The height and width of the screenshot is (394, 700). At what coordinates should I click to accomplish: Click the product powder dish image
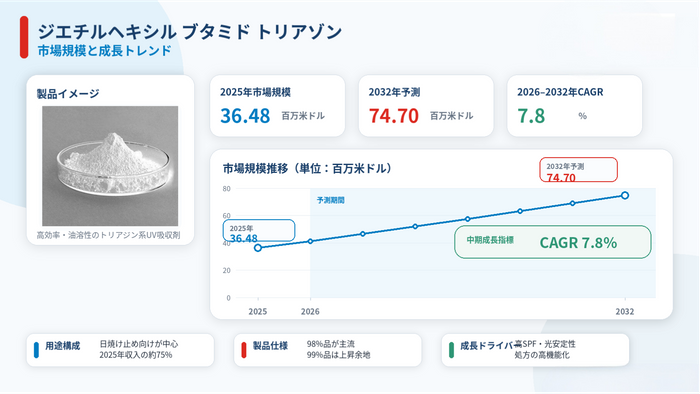pyautogui.click(x=110, y=166)
